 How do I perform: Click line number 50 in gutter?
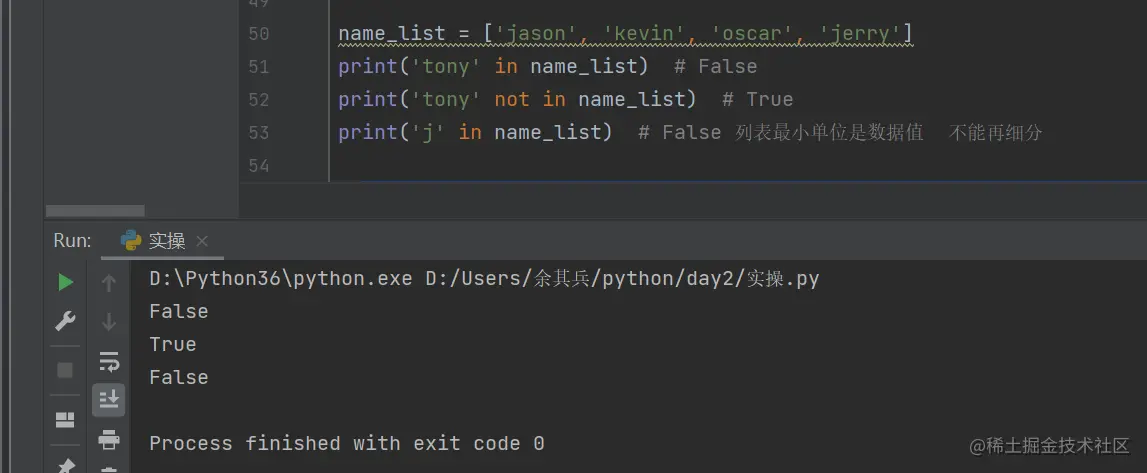click(258, 34)
